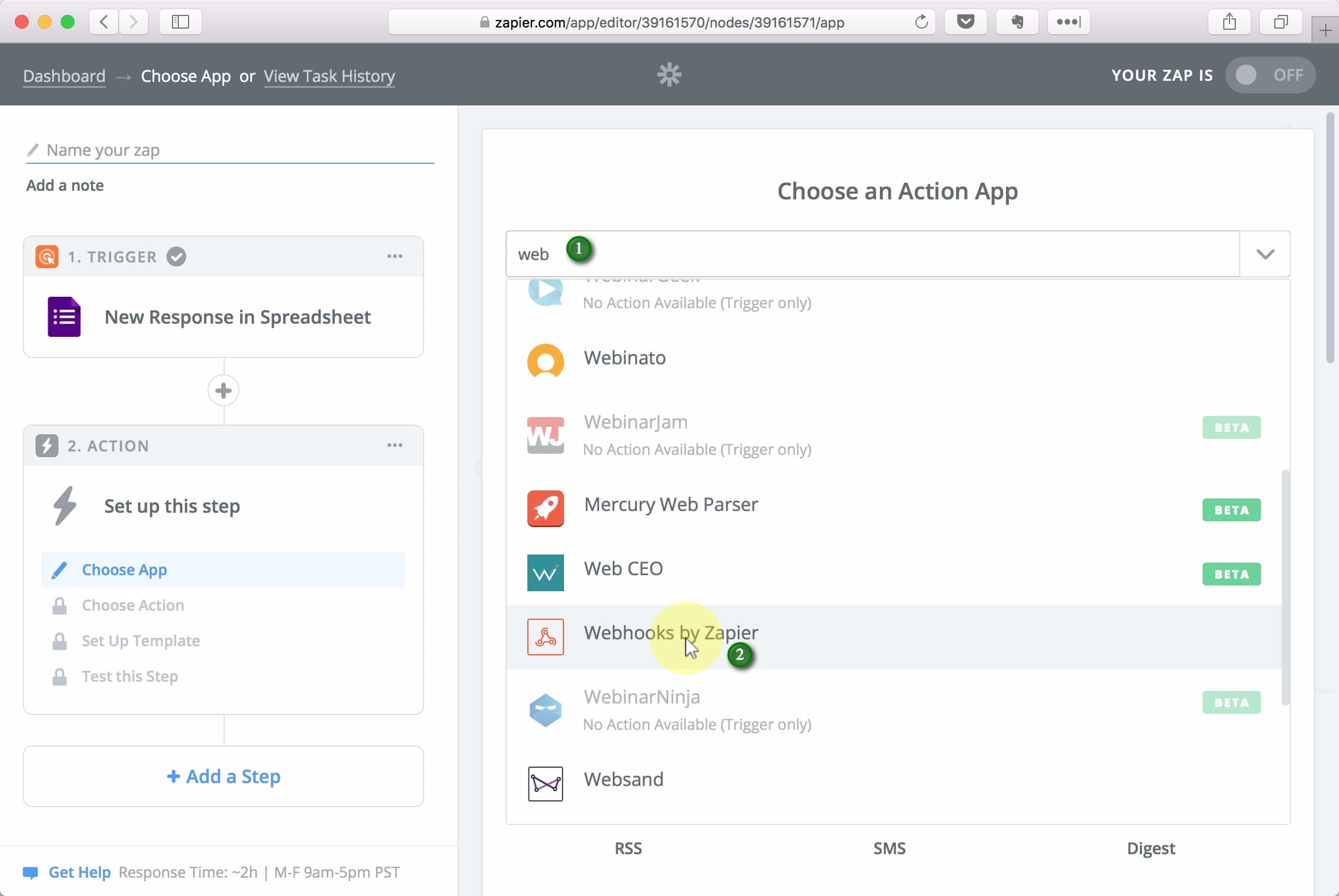The width and height of the screenshot is (1339, 896).
Task: Click the Mercury Web Parser rocket icon
Action: 545,508
